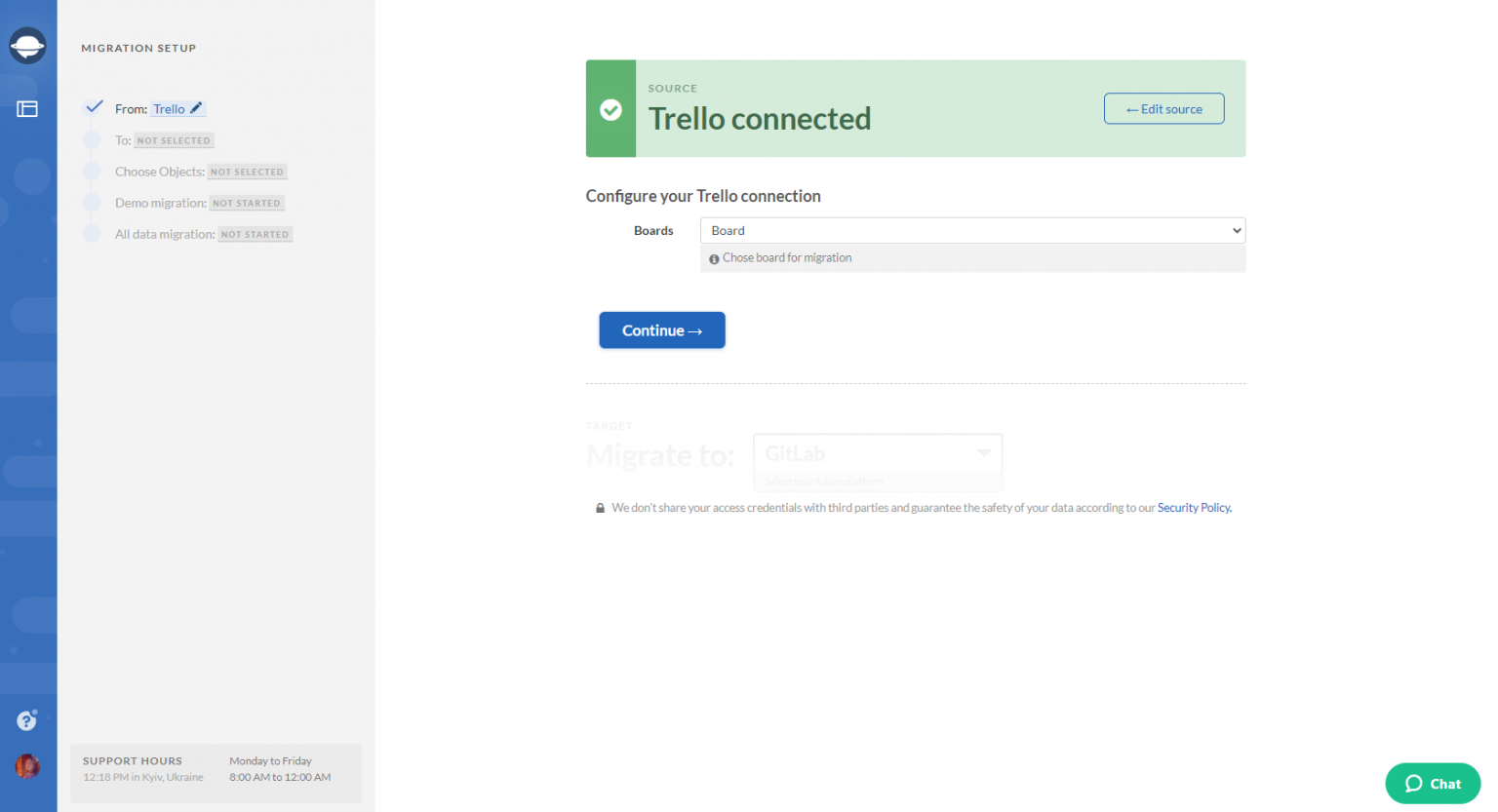1498x812 pixels.
Task: Click the planet logo icon
Action: tap(27, 46)
